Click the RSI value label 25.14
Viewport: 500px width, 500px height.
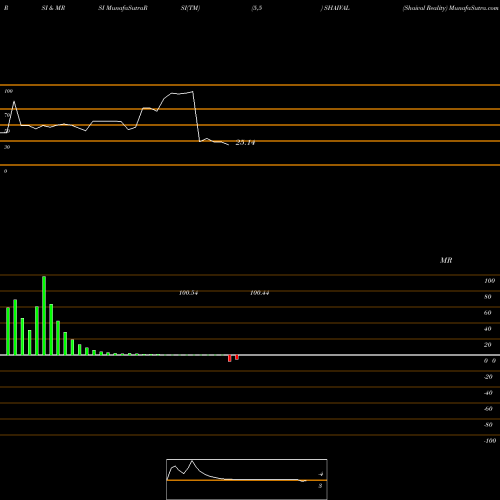(245, 143)
